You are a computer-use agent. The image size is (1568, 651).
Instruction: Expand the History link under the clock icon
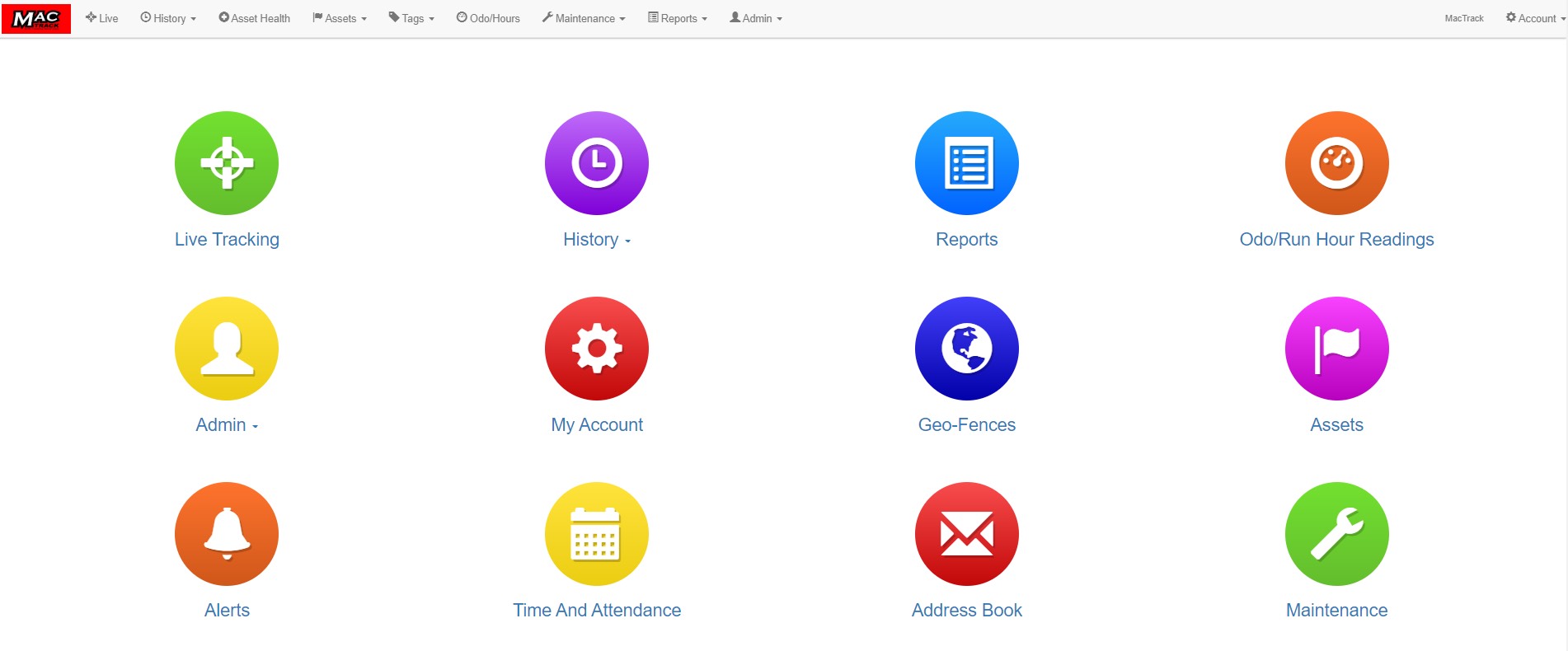point(597,240)
